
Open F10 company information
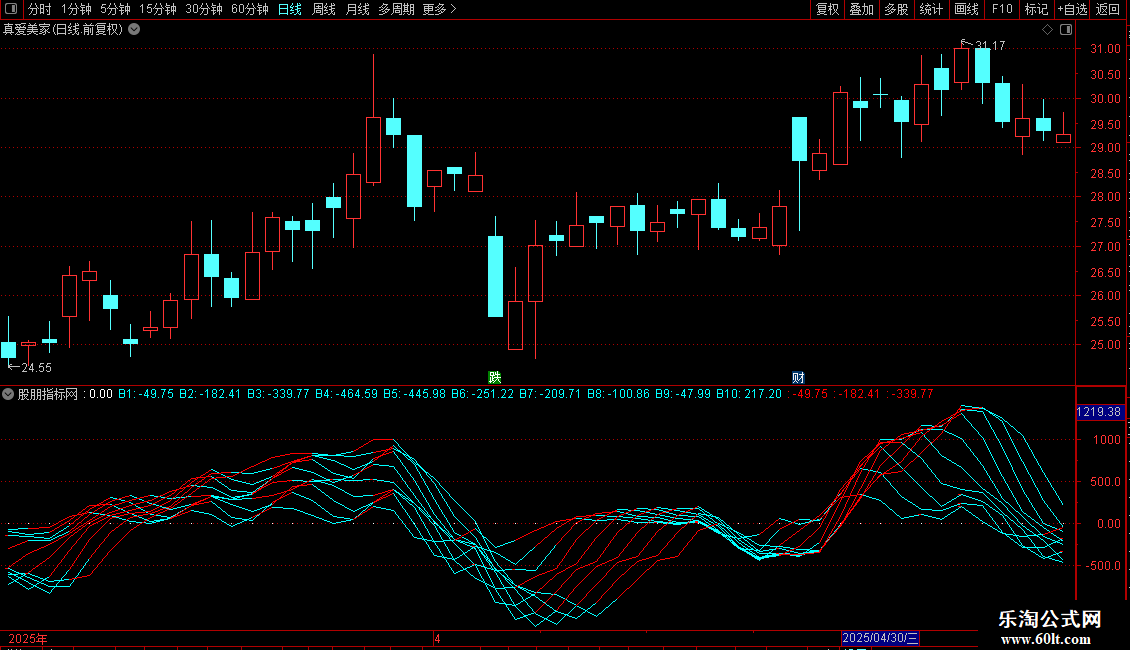pos(1002,9)
